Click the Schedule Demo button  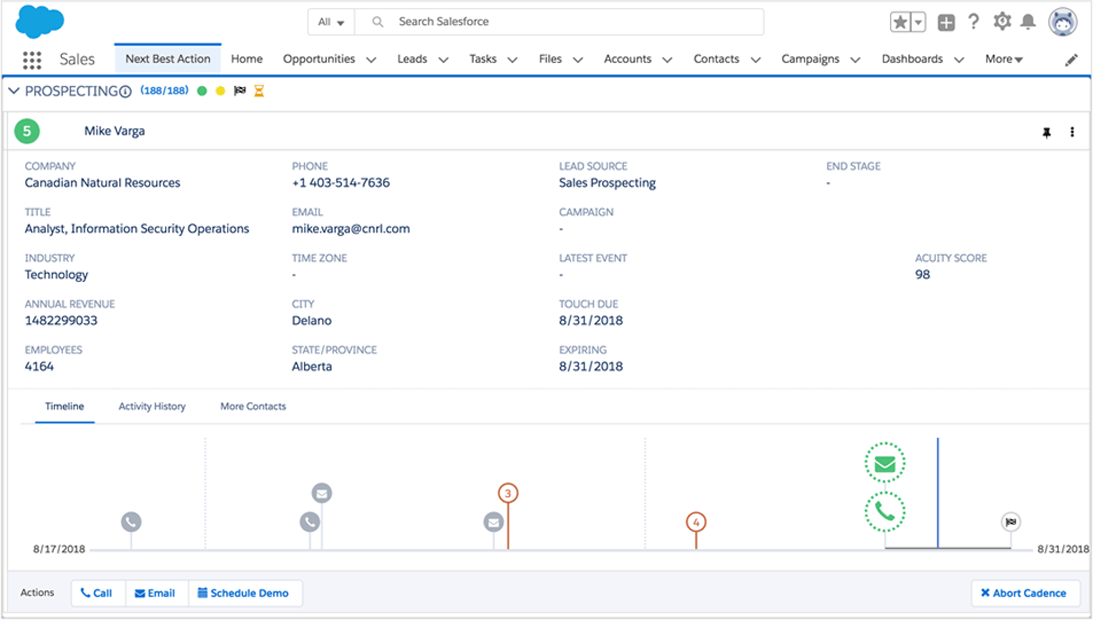point(245,593)
